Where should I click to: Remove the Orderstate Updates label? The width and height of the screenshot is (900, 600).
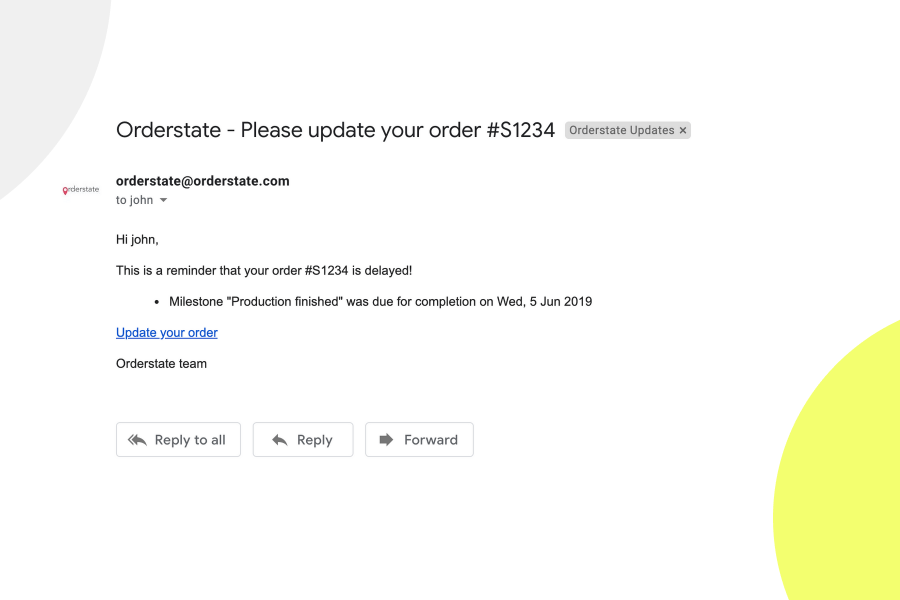click(x=683, y=130)
